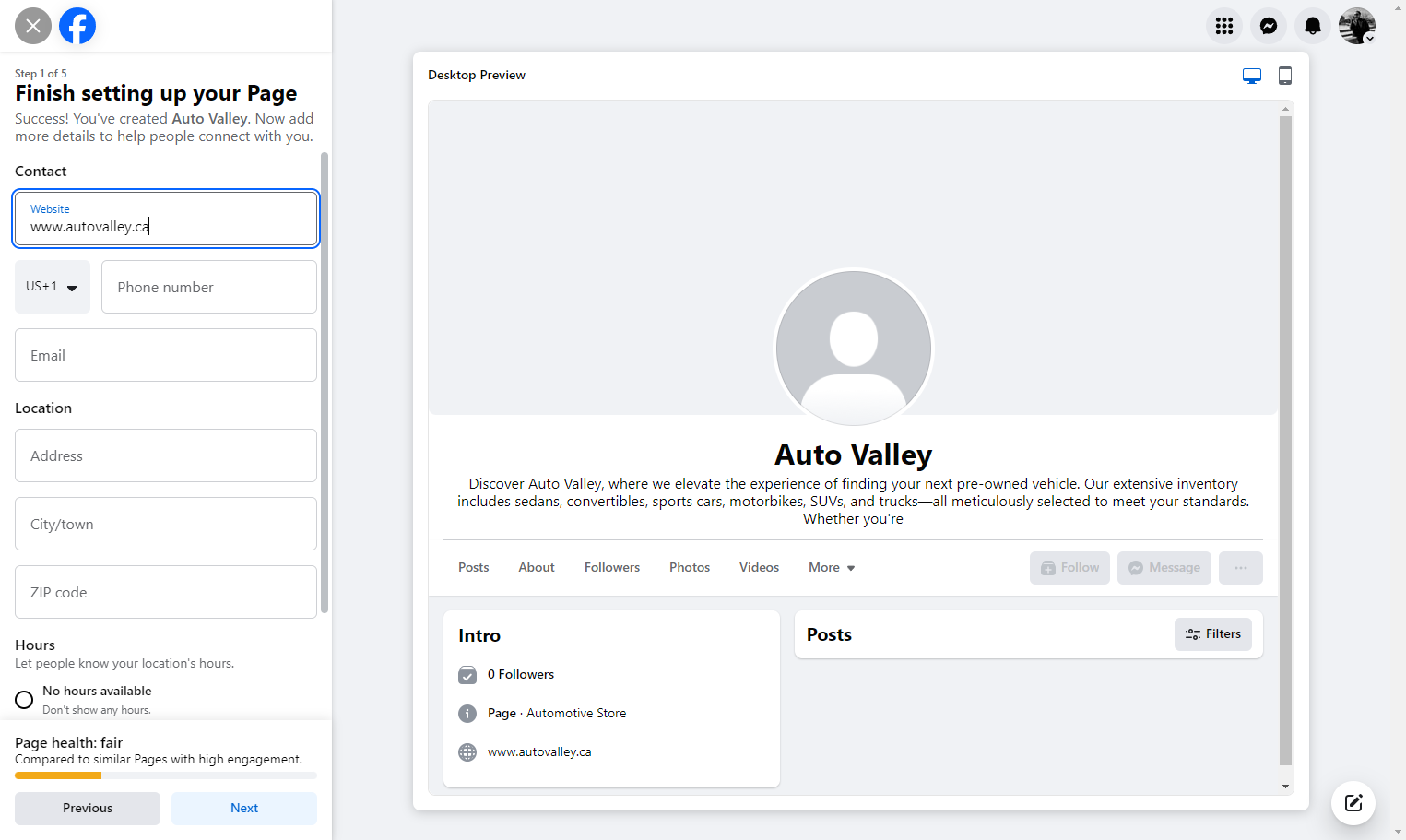
Task: Click the default profile picture avatar
Action: [x=854, y=349]
